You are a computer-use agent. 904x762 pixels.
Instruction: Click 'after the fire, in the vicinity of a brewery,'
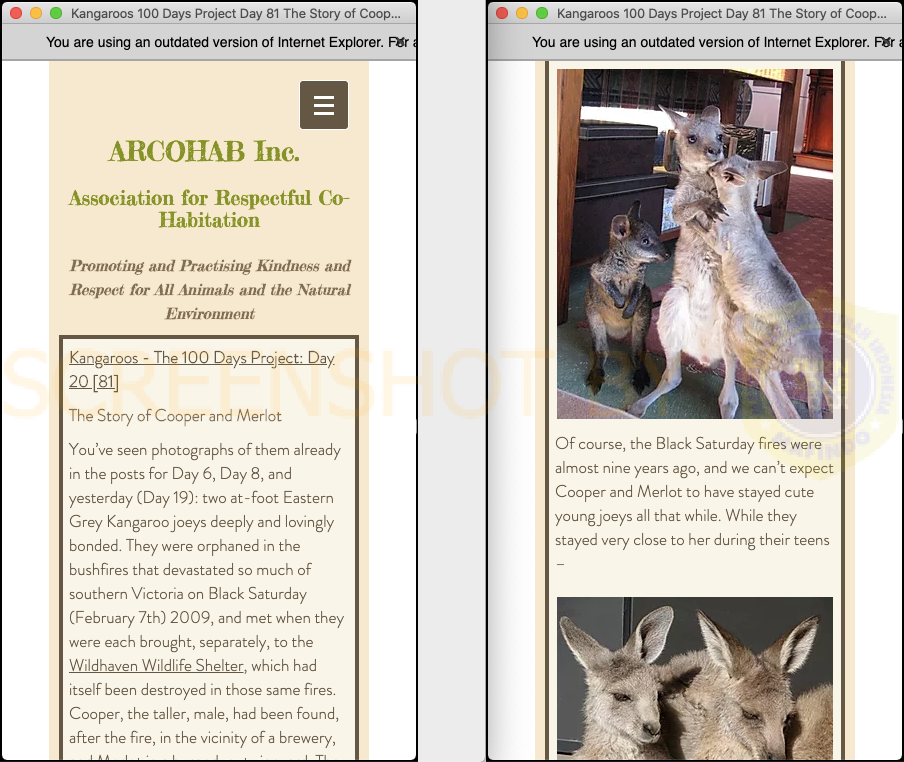point(202,738)
